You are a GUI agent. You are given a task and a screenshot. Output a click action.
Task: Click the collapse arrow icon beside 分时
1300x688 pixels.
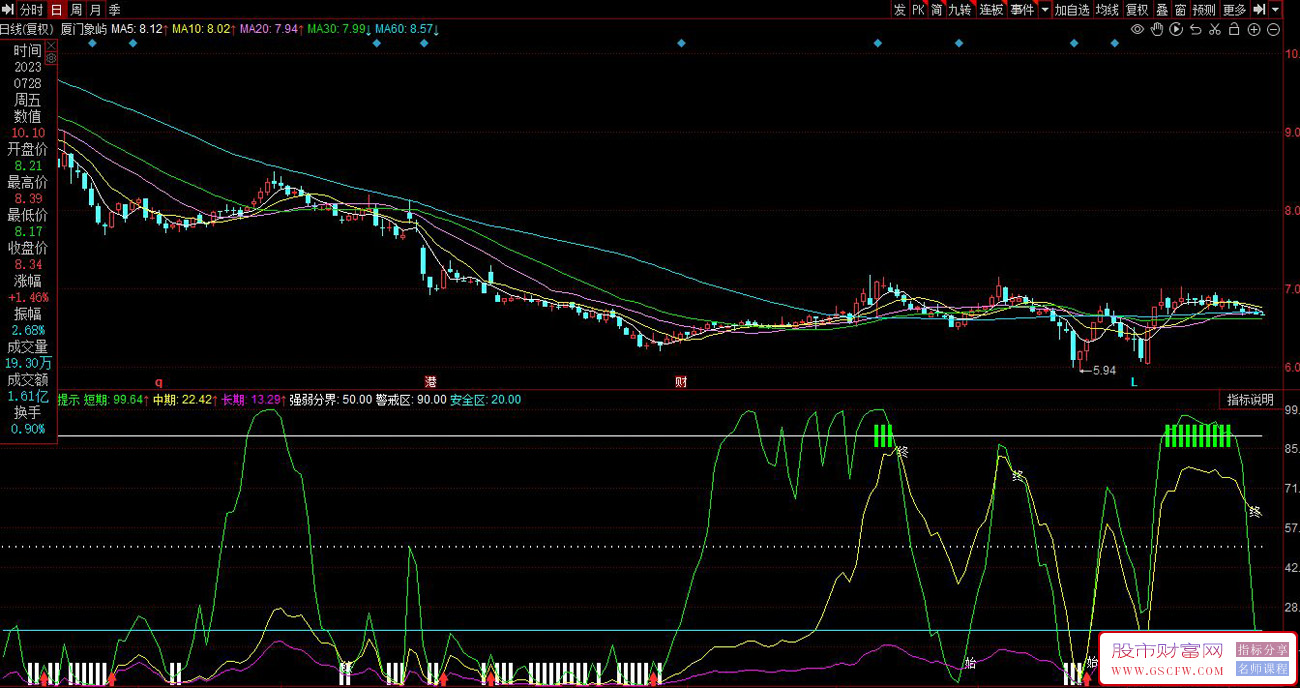click(x=8, y=10)
